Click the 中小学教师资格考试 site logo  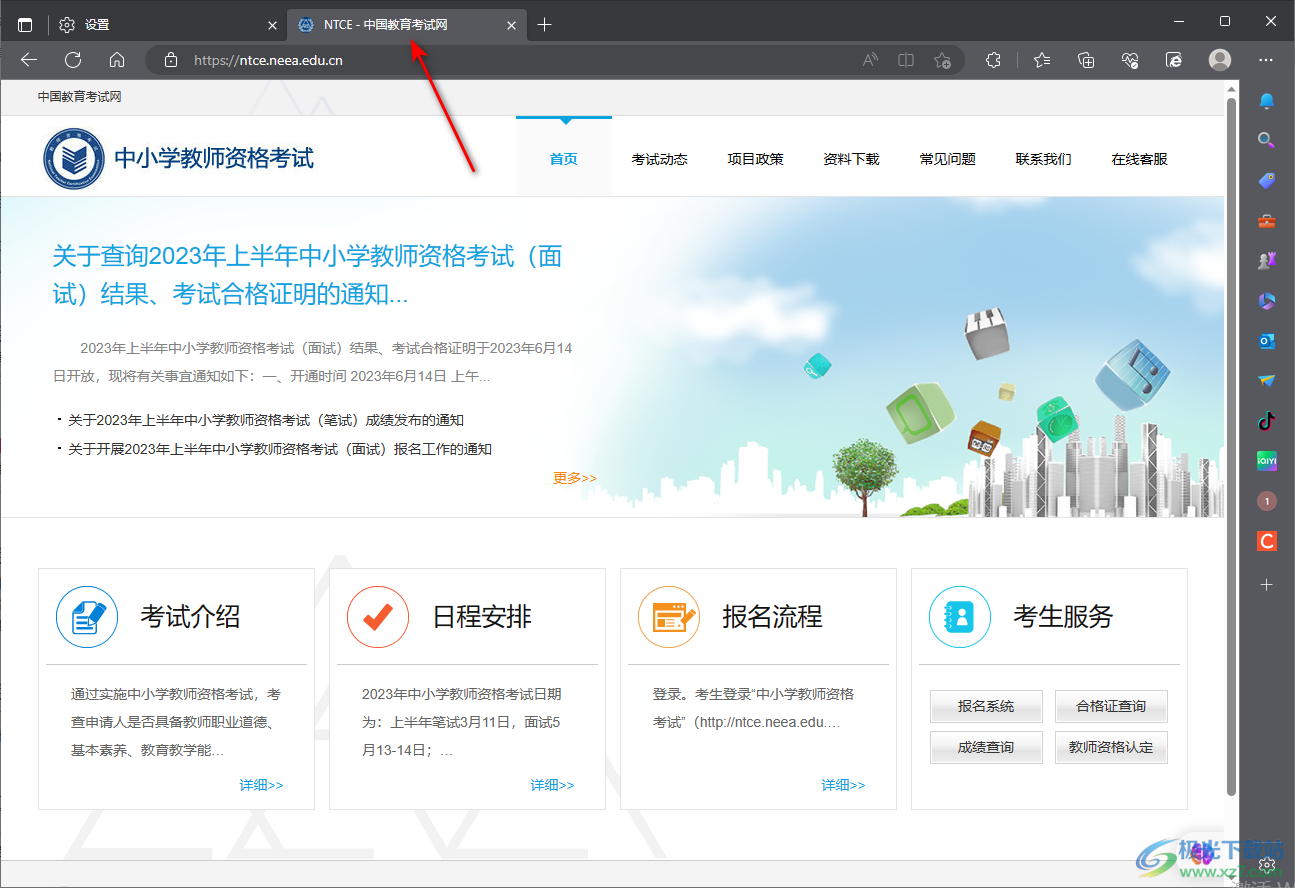click(178, 158)
